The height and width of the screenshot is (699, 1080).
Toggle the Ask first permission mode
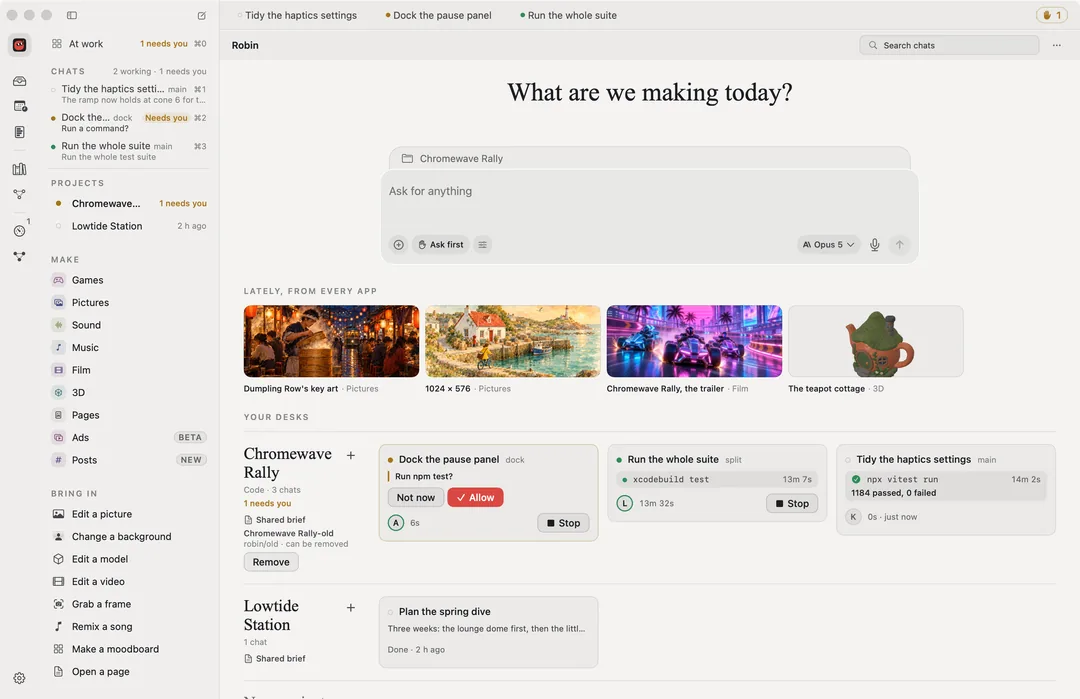(441, 244)
